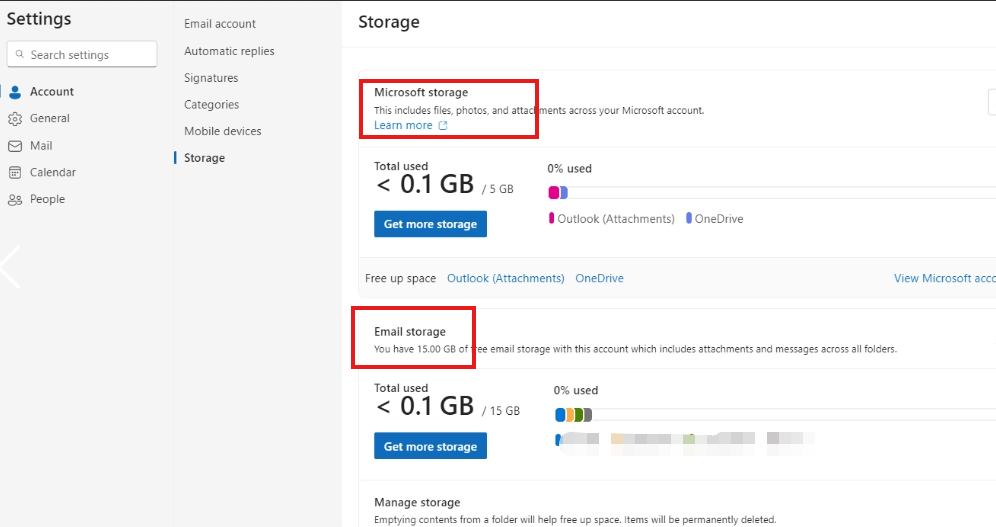This screenshot has width=996, height=527.
Task: Select the Signatures option
Action: click(211, 77)
